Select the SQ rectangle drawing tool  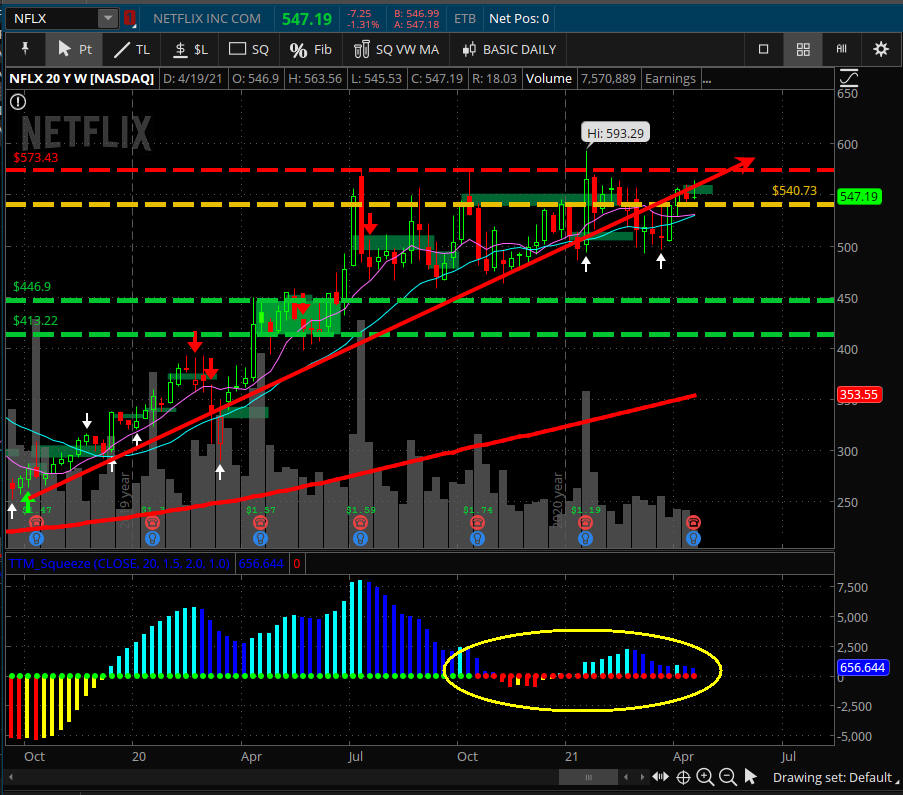click(249, 49)
